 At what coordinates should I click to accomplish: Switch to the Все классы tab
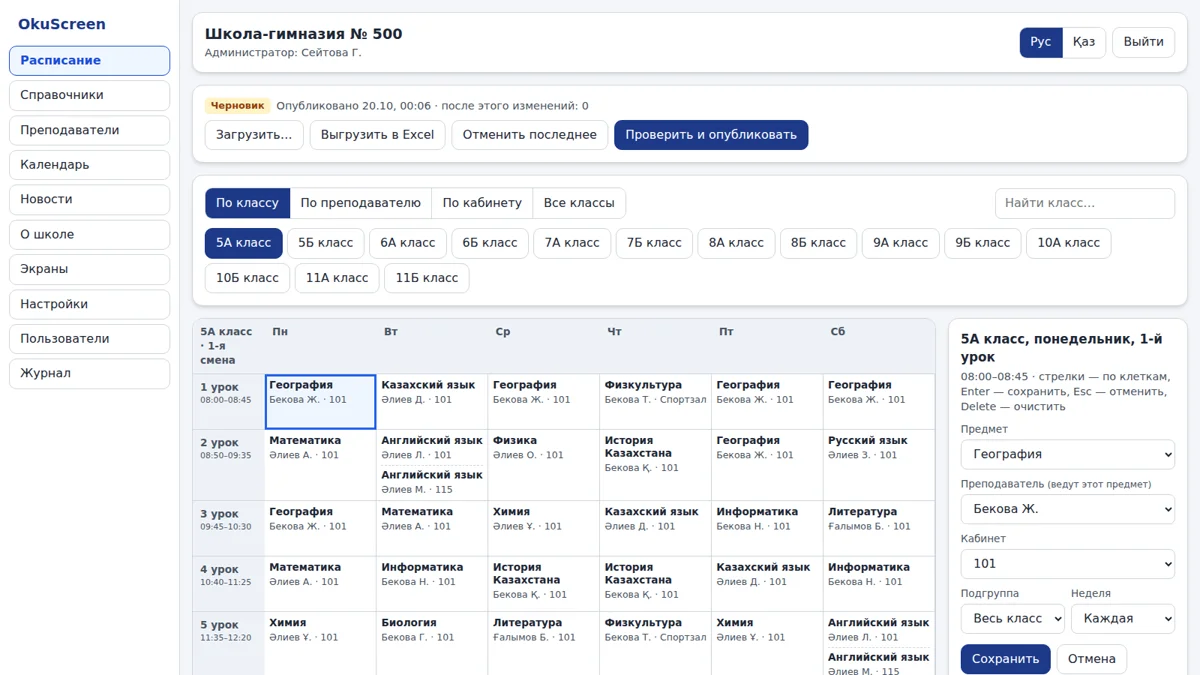579,203
